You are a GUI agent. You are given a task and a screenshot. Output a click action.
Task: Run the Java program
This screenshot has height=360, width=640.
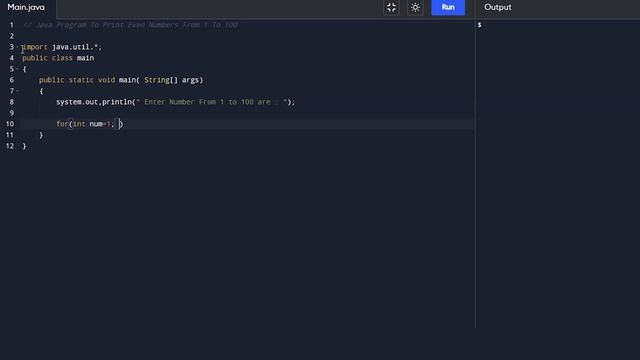448,7
